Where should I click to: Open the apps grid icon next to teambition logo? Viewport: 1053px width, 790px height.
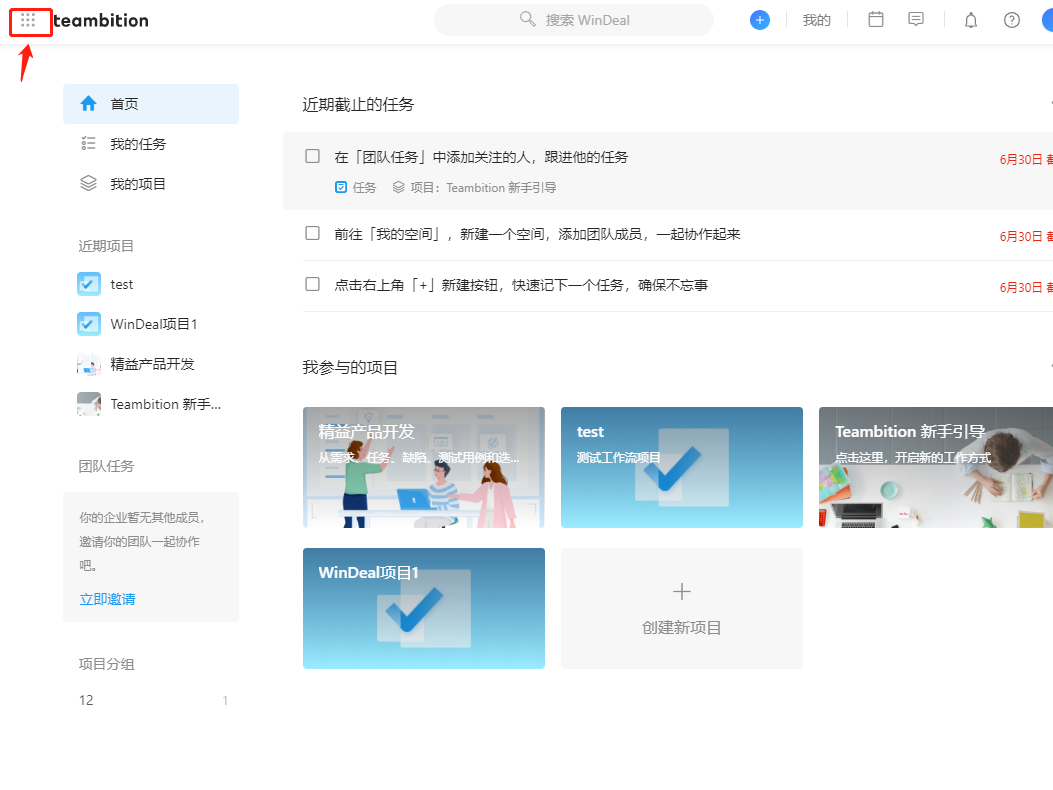(30, 20)
